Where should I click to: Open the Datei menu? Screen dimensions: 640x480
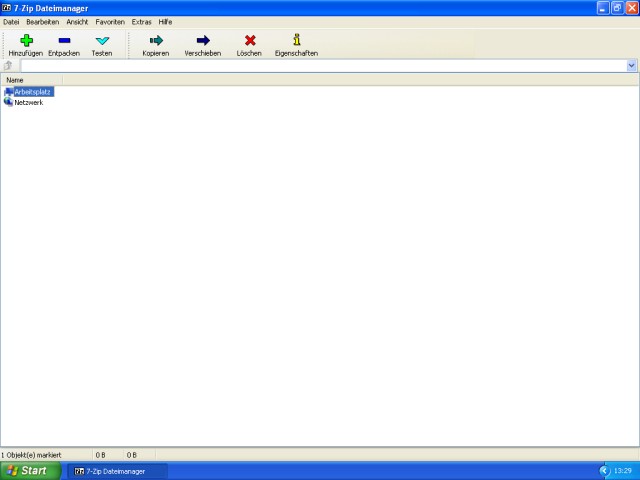click(11, 22)
